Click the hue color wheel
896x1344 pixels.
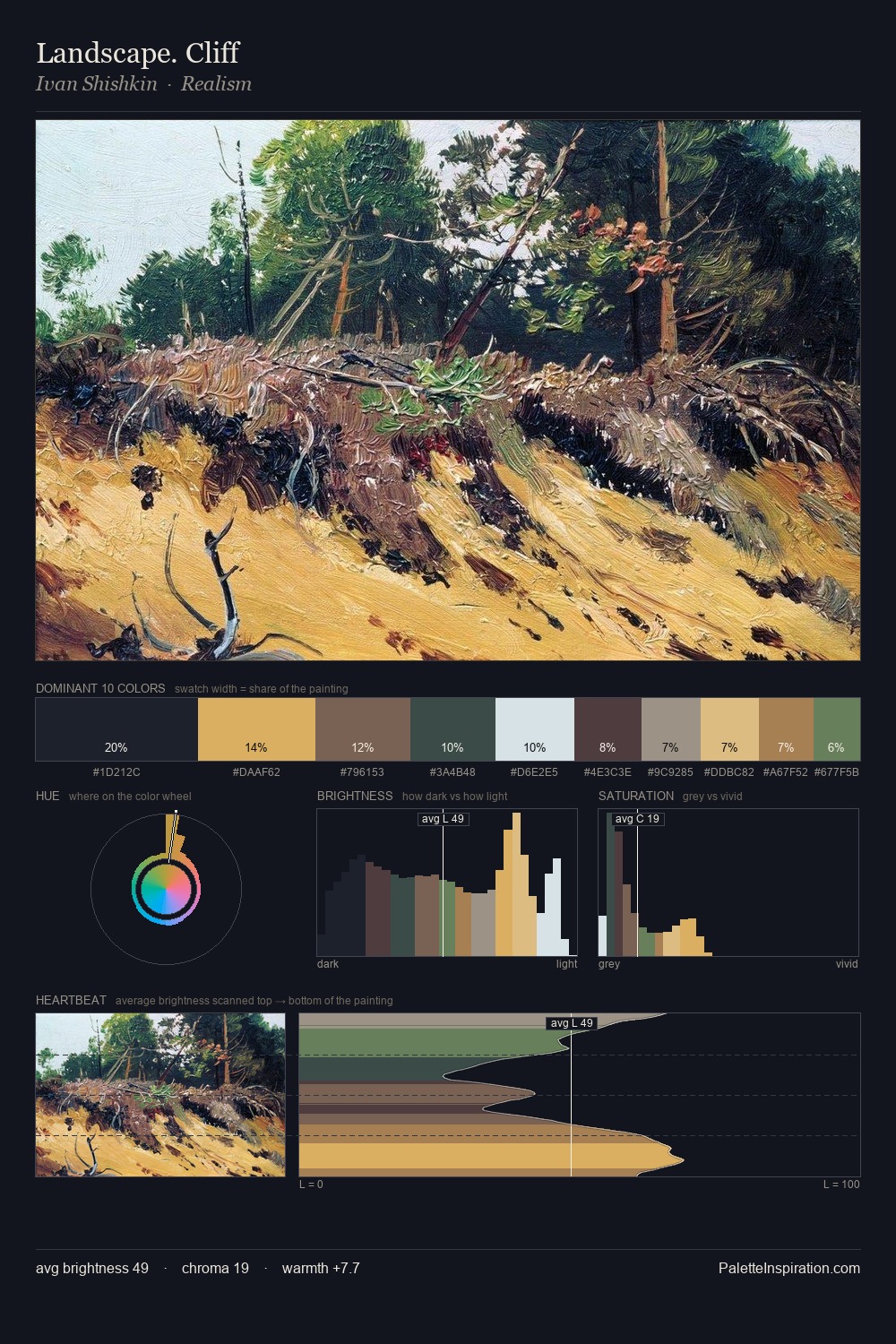click(166, 889)
